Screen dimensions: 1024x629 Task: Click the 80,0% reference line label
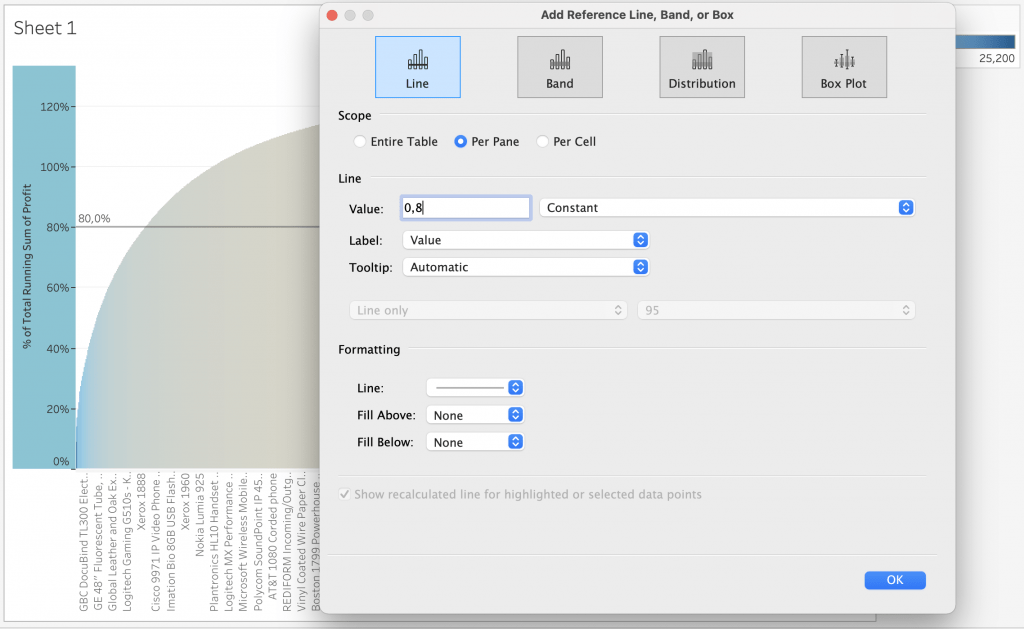[94, 218]
